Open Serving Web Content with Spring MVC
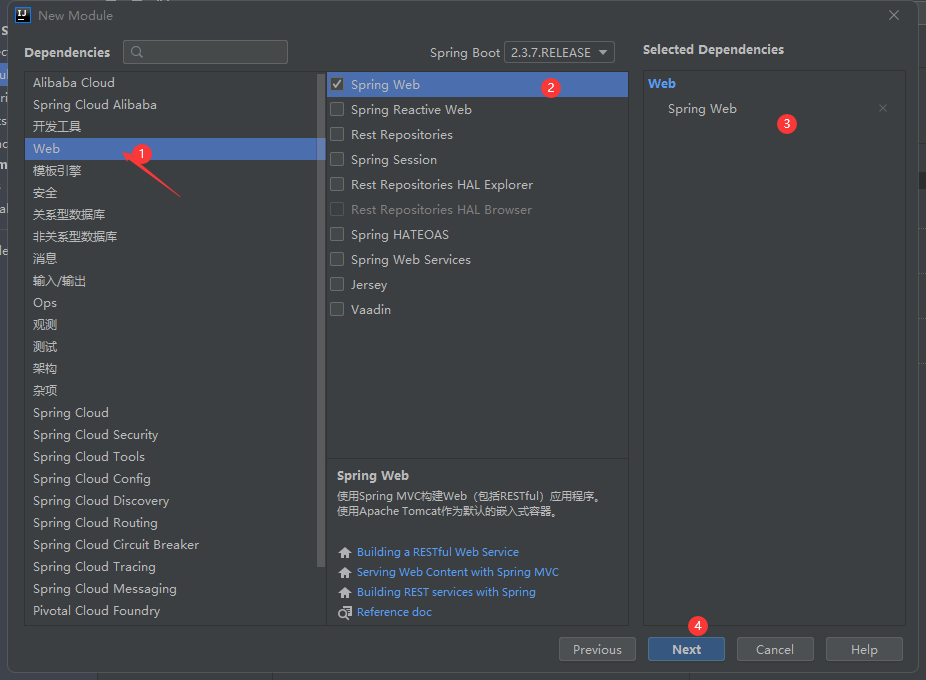 tap(458, 572)
